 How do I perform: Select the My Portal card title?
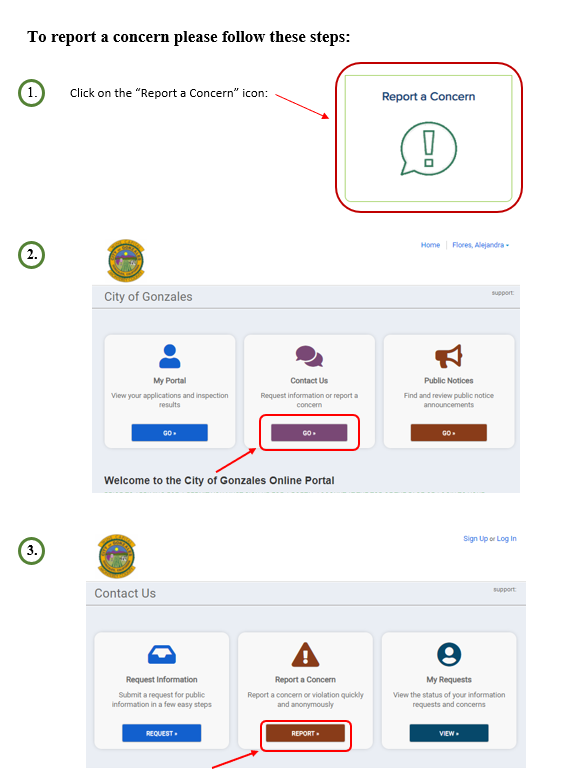[x=170, y=381]
